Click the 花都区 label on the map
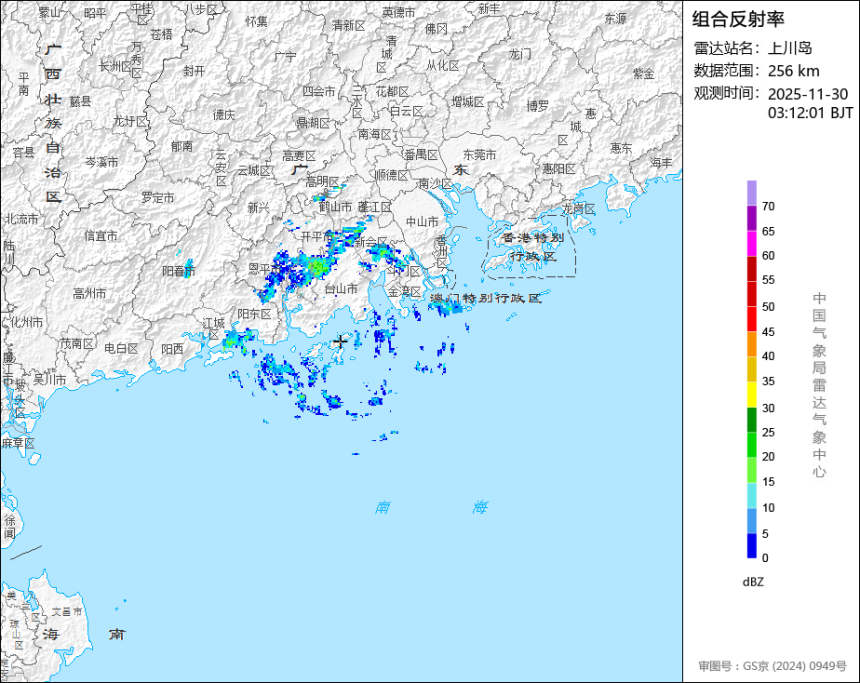 [x=392, y=92]
